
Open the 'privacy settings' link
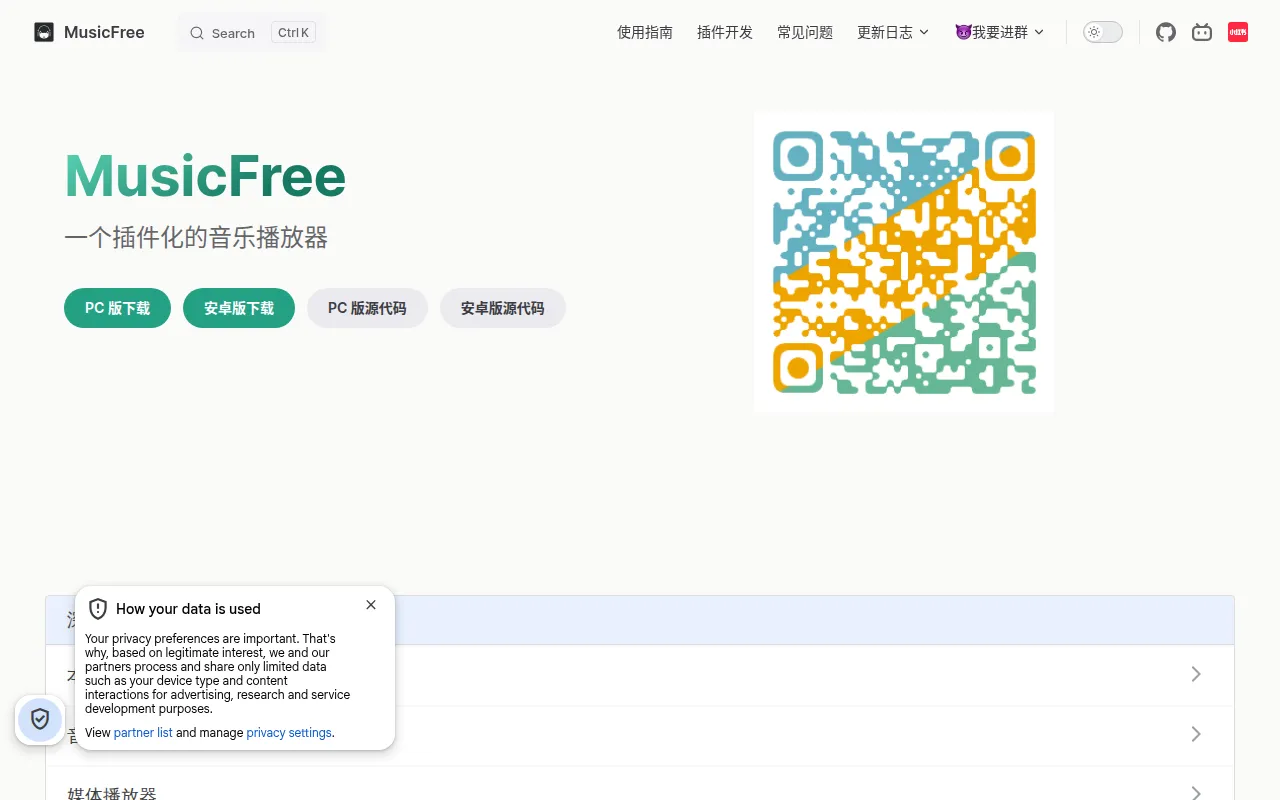click(x=289, y=733)
